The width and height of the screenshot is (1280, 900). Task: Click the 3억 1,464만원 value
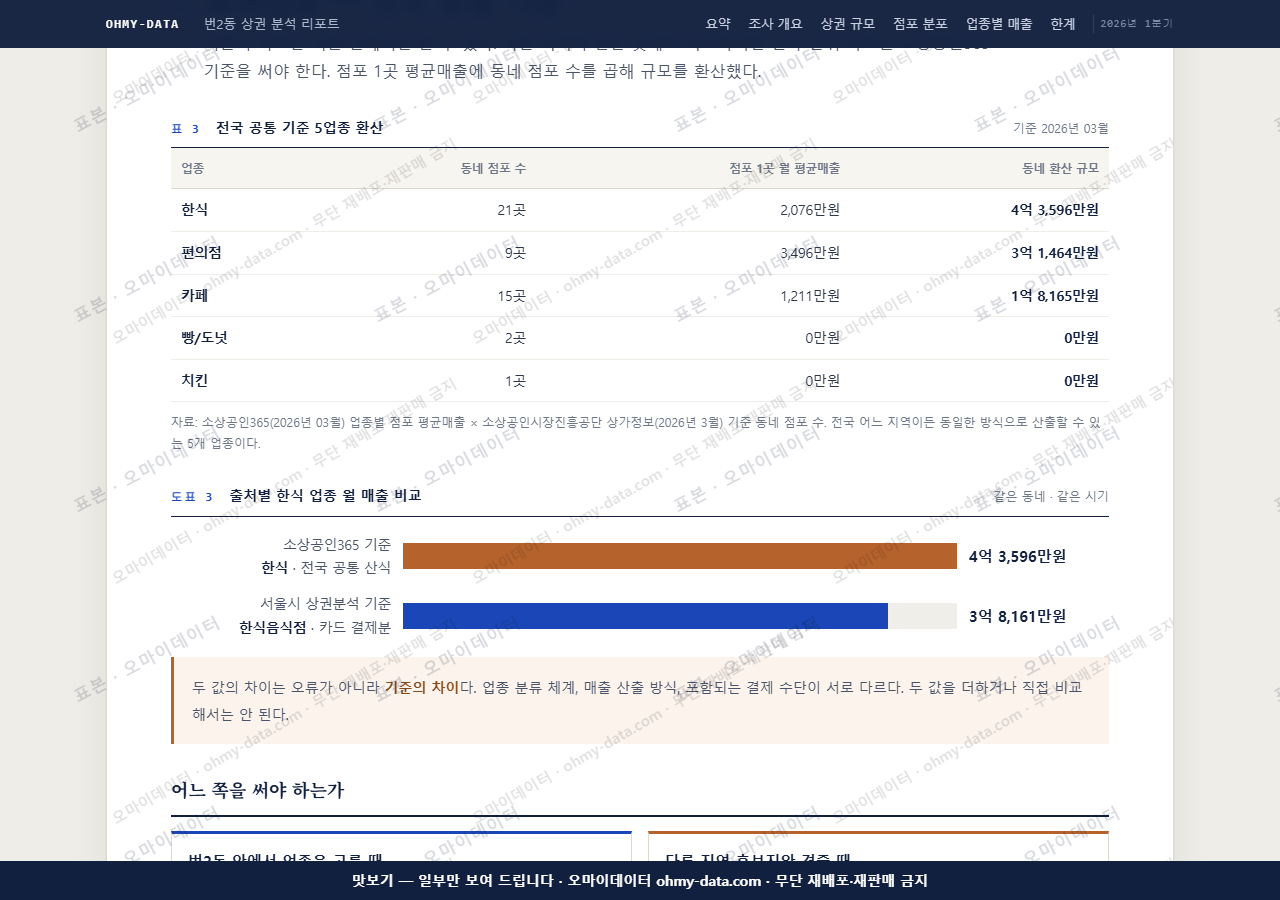point(1055,253)
